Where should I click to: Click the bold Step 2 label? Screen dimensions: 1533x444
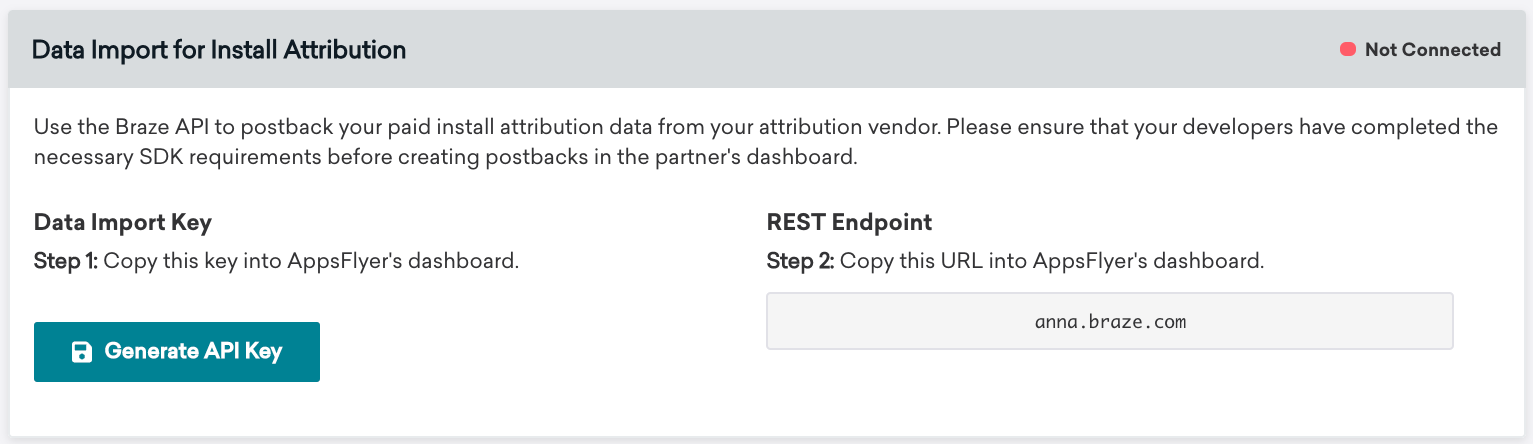point(800,262)
